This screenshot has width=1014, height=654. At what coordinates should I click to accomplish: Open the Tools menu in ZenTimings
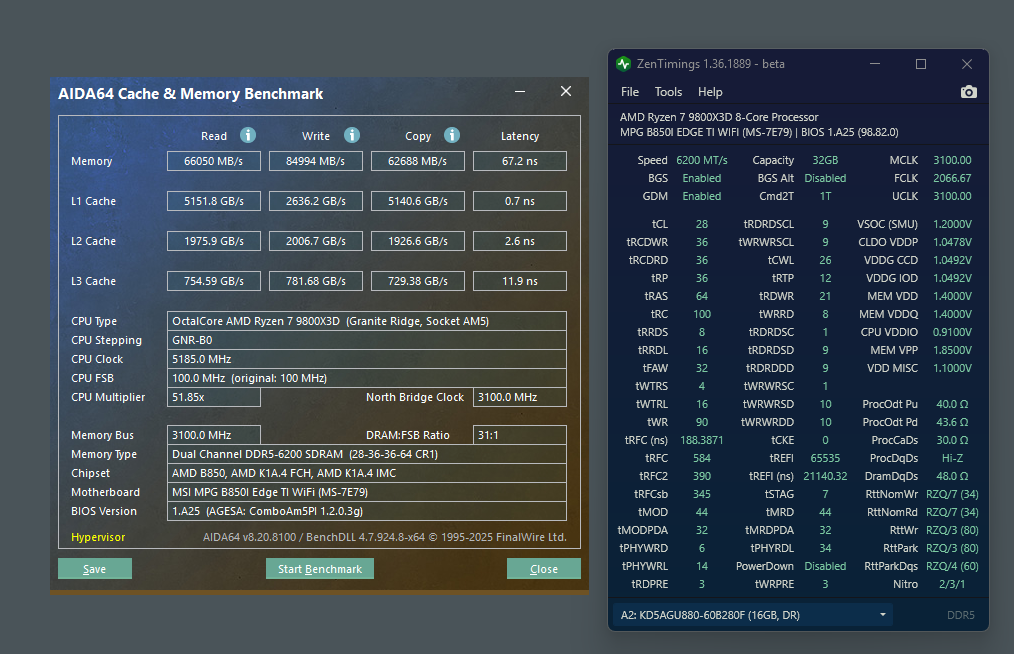668,92
